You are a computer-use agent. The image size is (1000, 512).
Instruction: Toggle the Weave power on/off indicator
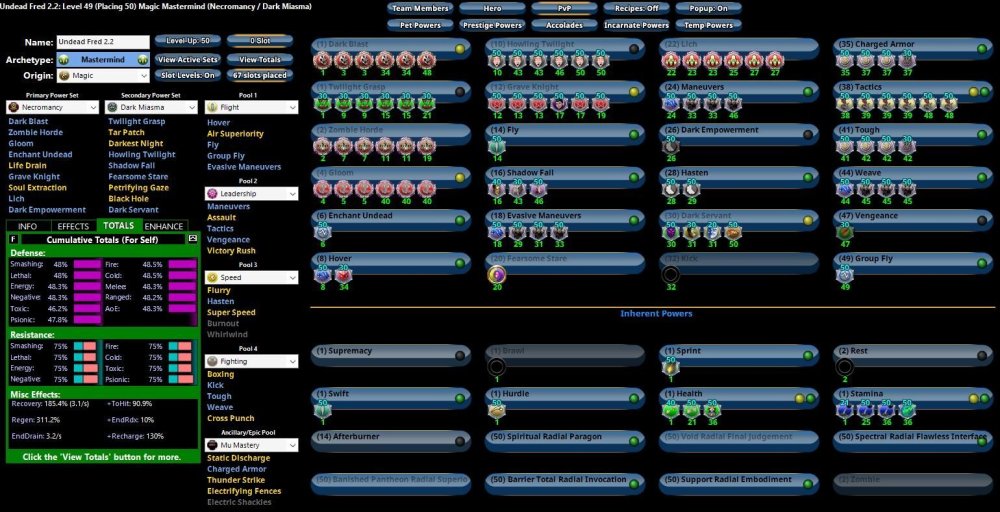982,175
